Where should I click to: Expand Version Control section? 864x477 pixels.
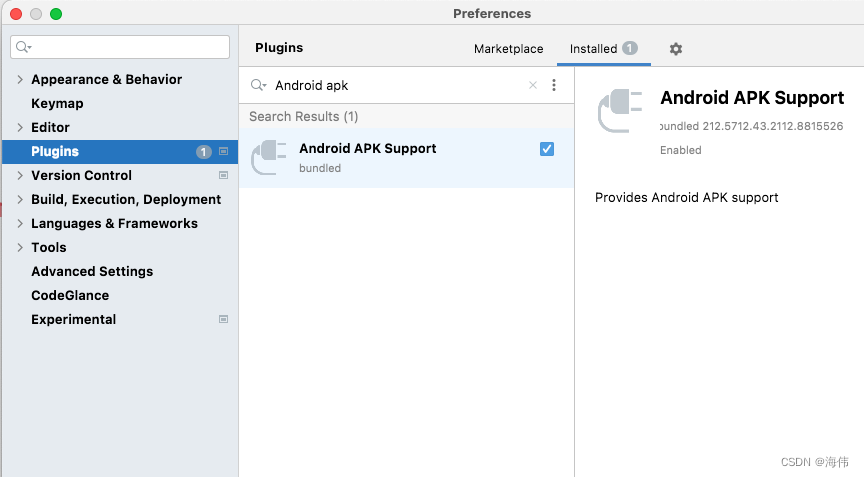[20, 175]
